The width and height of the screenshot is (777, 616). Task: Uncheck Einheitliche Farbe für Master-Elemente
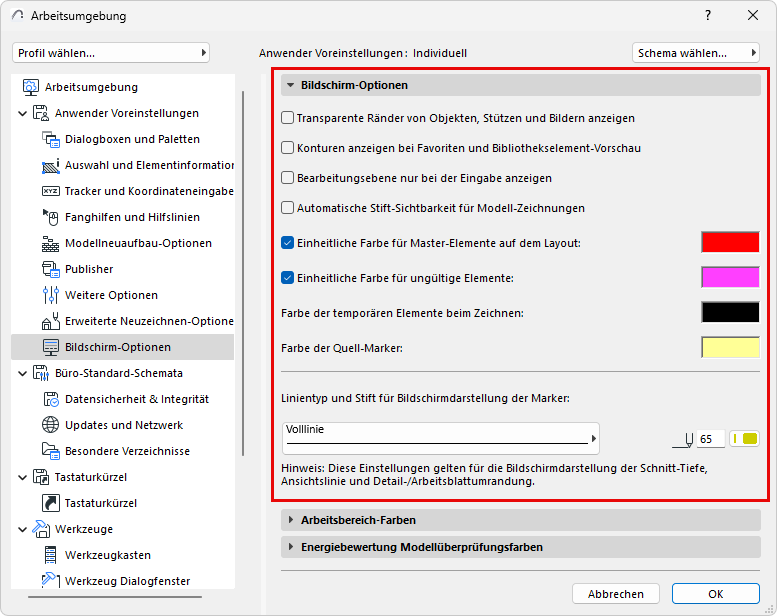point(287,243)
